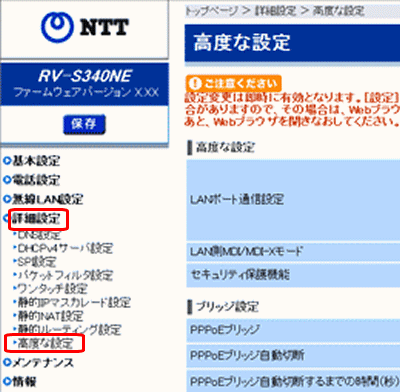This screenshot has height=392, width=400.
Task: Click the NTT logo
Action: 85,27
